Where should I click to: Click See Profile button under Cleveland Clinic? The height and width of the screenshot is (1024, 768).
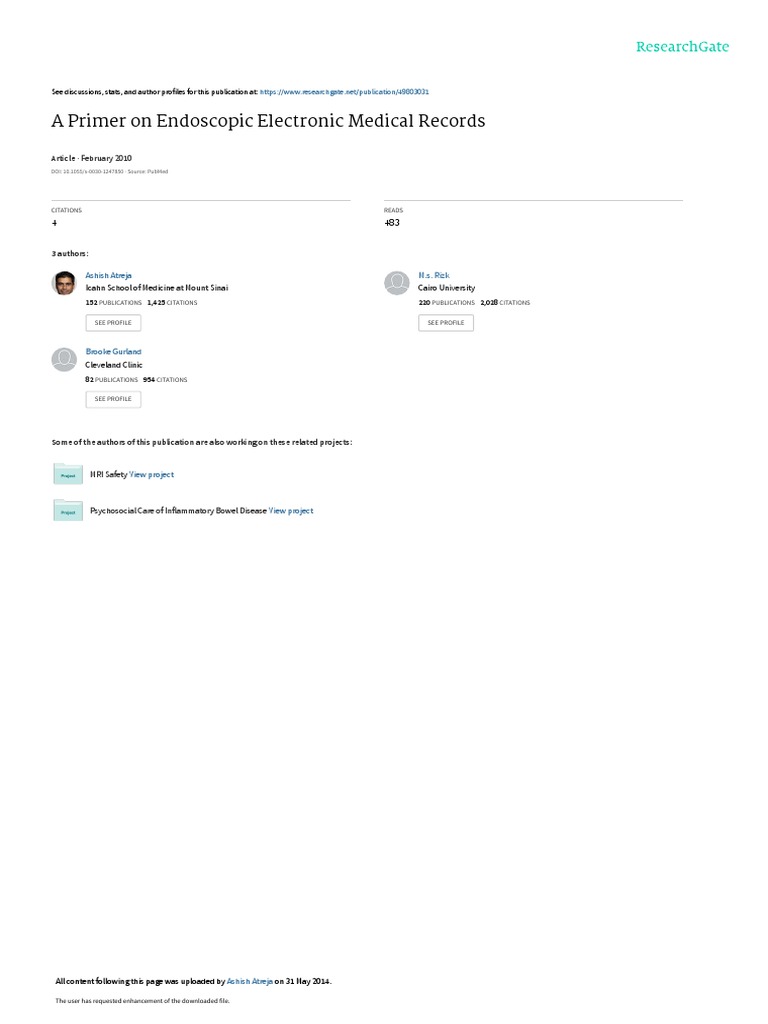[x=113, y=399]
